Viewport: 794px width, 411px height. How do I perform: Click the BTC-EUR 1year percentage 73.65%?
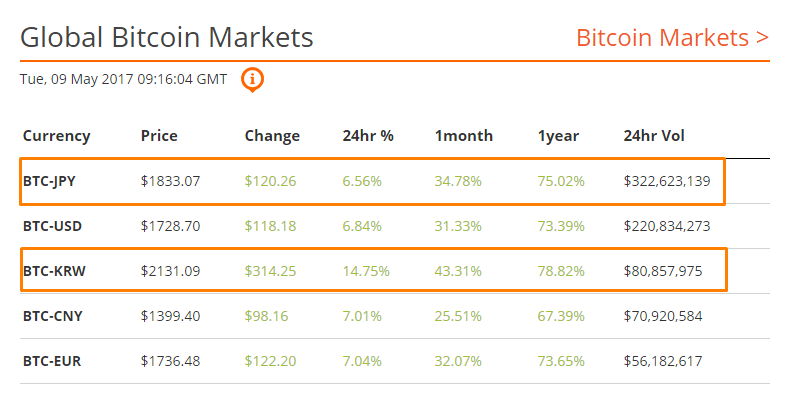(x=561, y=361)
